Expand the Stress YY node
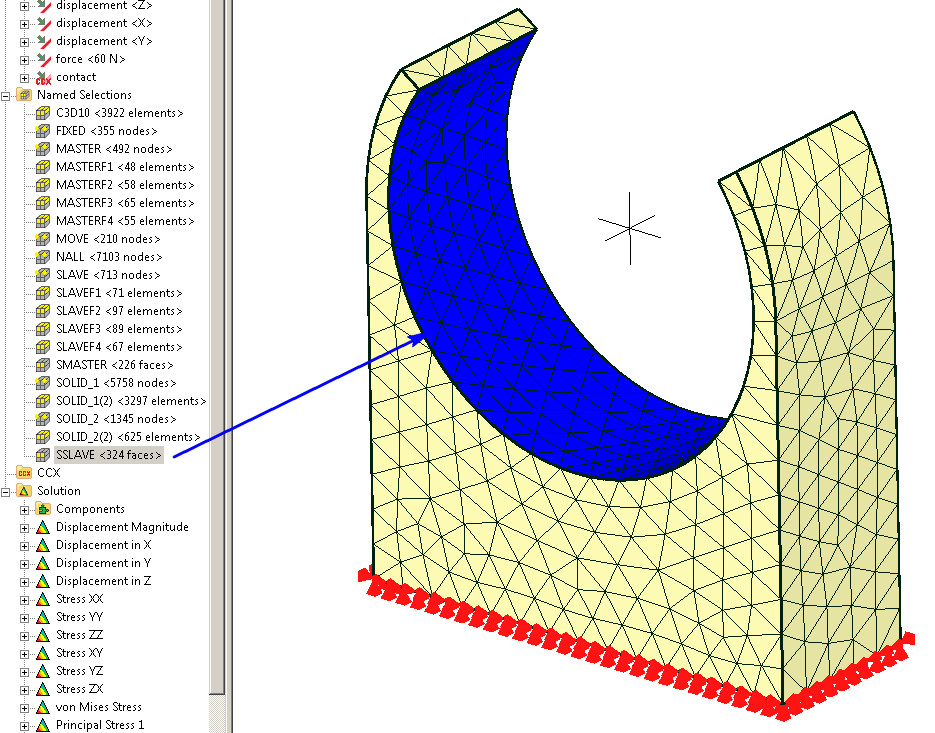The image size is (935, 733). 24,618
